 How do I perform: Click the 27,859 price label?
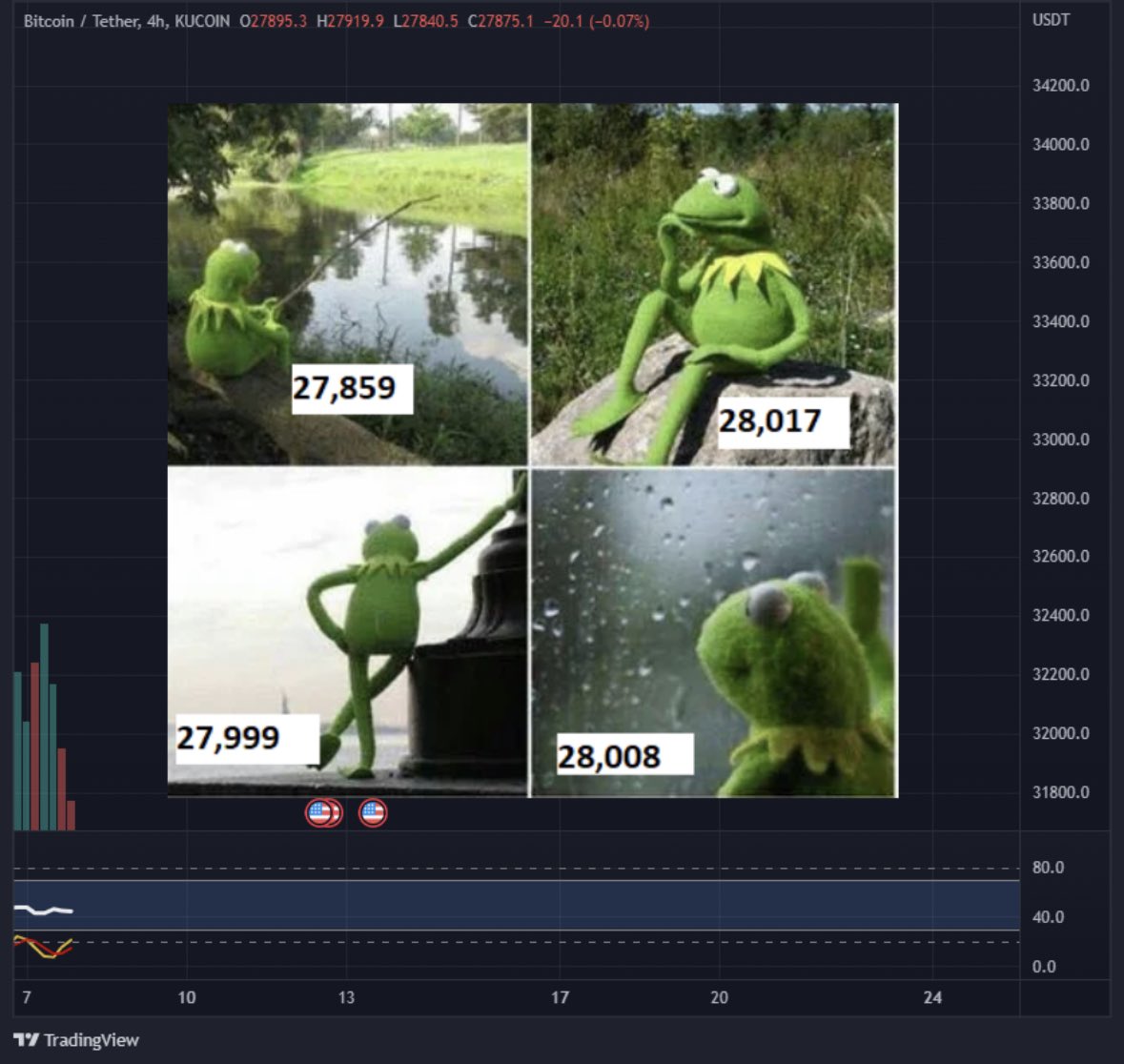point(352,389)
